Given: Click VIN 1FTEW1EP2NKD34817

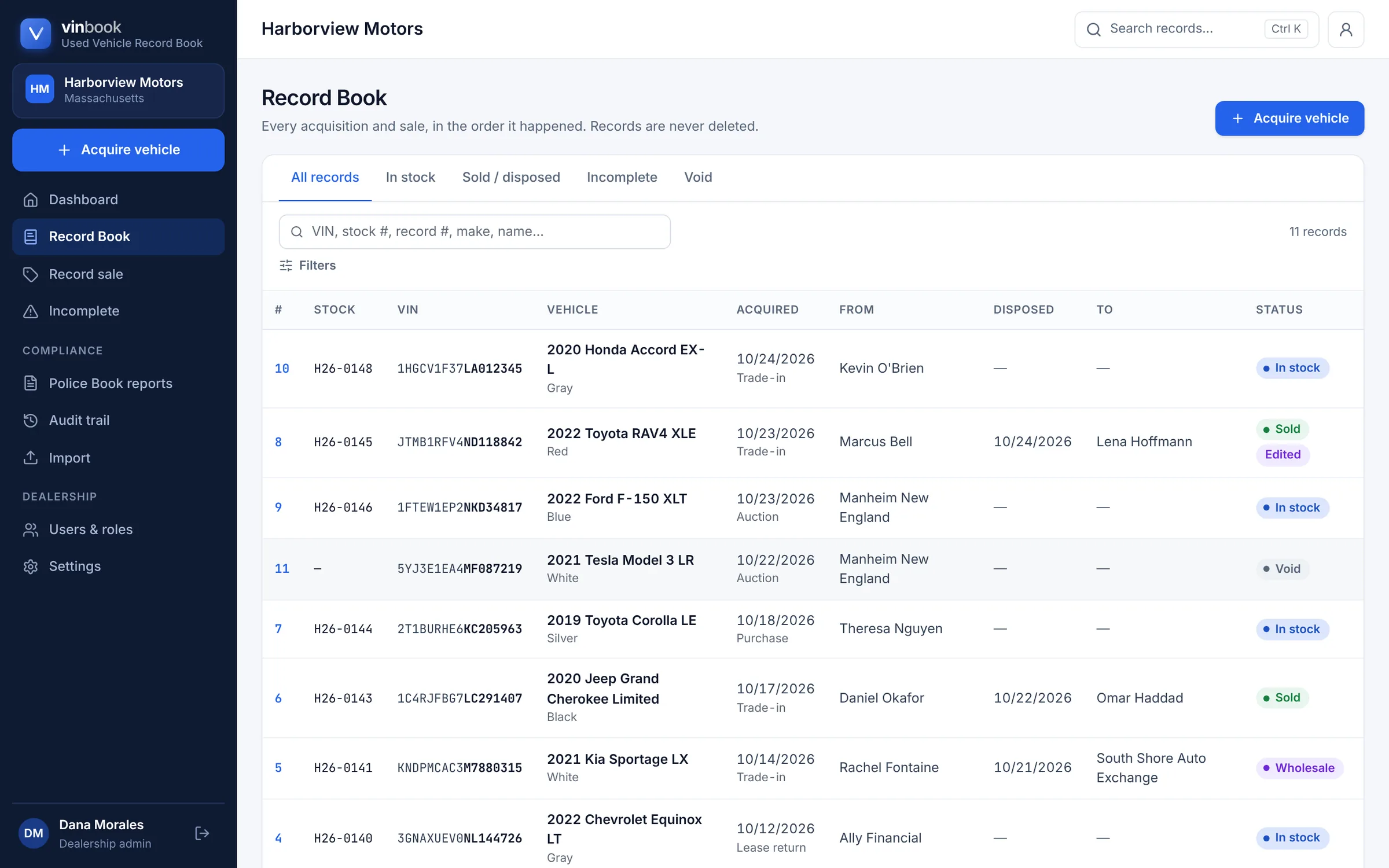Looking at the screenshot, I should (x=460, y=507).
